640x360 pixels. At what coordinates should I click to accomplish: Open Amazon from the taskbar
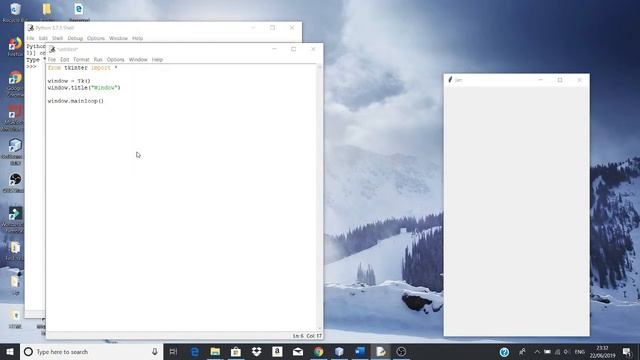pyautogui.click(x=277, y=351)
